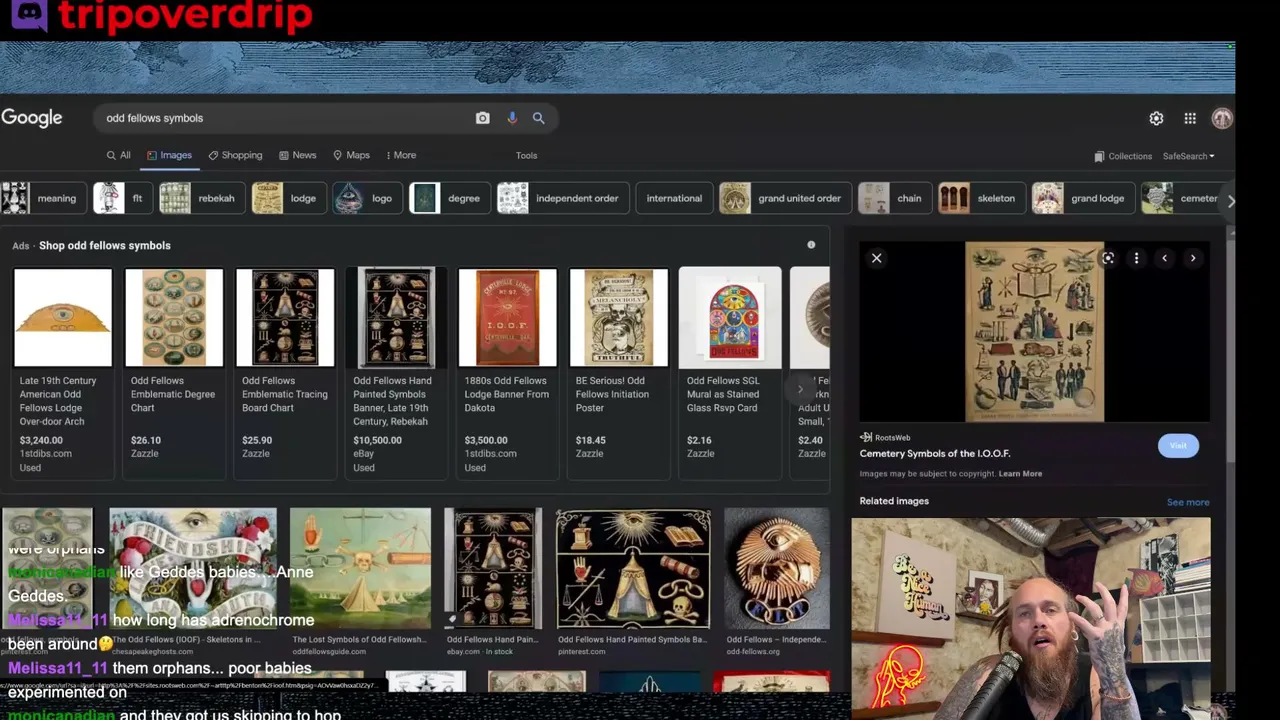Switch to the All results tab
Image resolution: width=1280 pixels, height=720 pixels.
[x=118, y=155]
